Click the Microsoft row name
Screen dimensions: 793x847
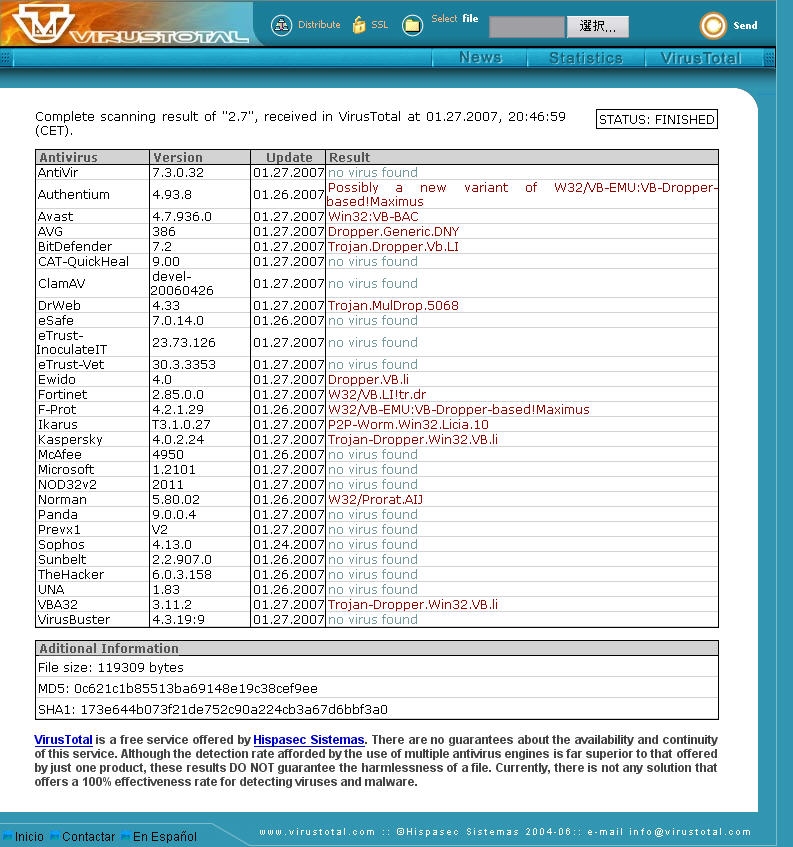[66, 470]
